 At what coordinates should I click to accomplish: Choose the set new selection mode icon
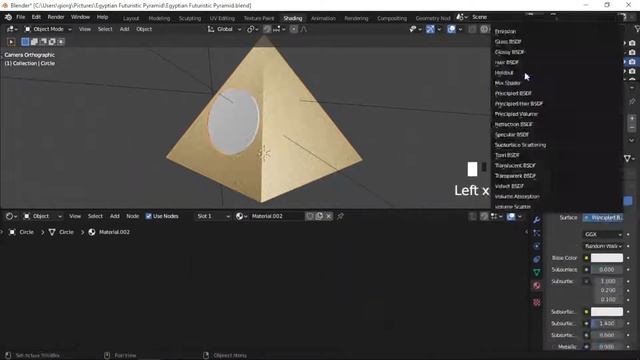coord(25,42)
